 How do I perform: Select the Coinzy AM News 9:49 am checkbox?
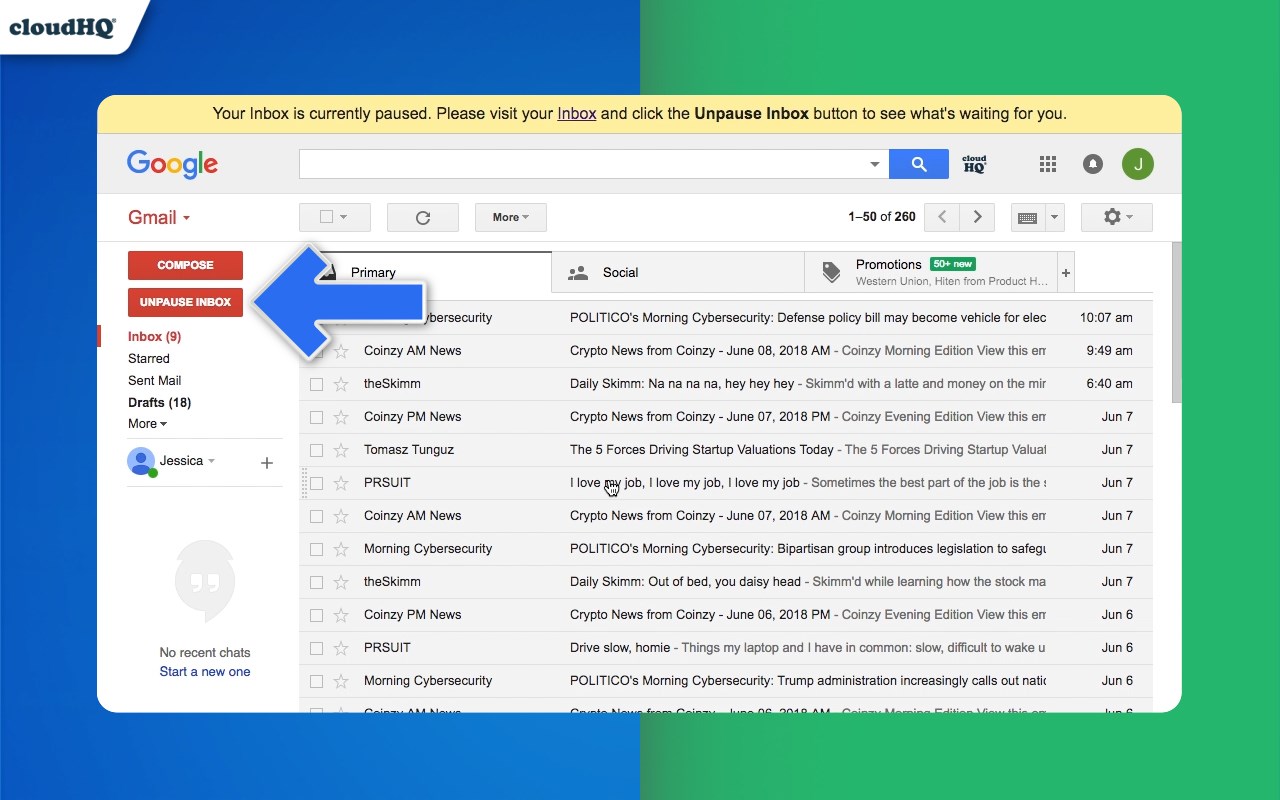coord(316,351)
